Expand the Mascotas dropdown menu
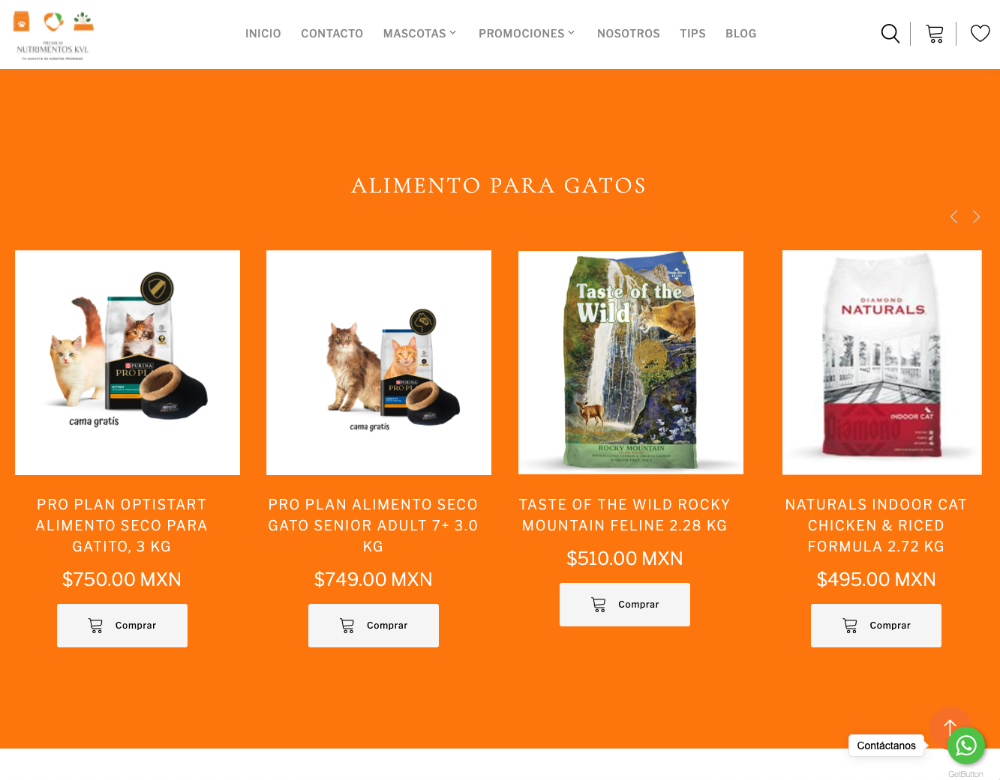The image size is (1000, 780). 420,33
